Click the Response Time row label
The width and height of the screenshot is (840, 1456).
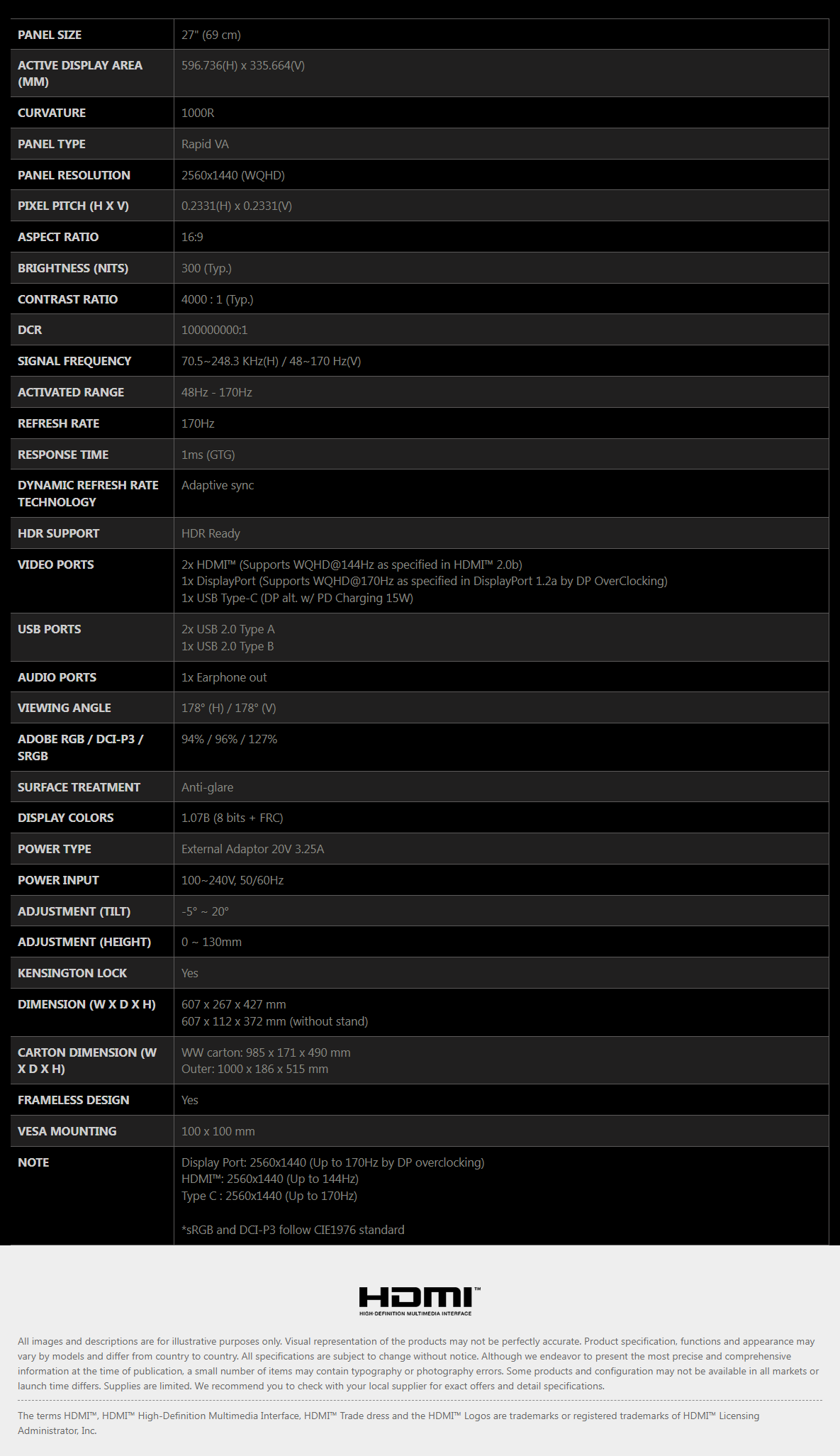click(x=63, y=455)
